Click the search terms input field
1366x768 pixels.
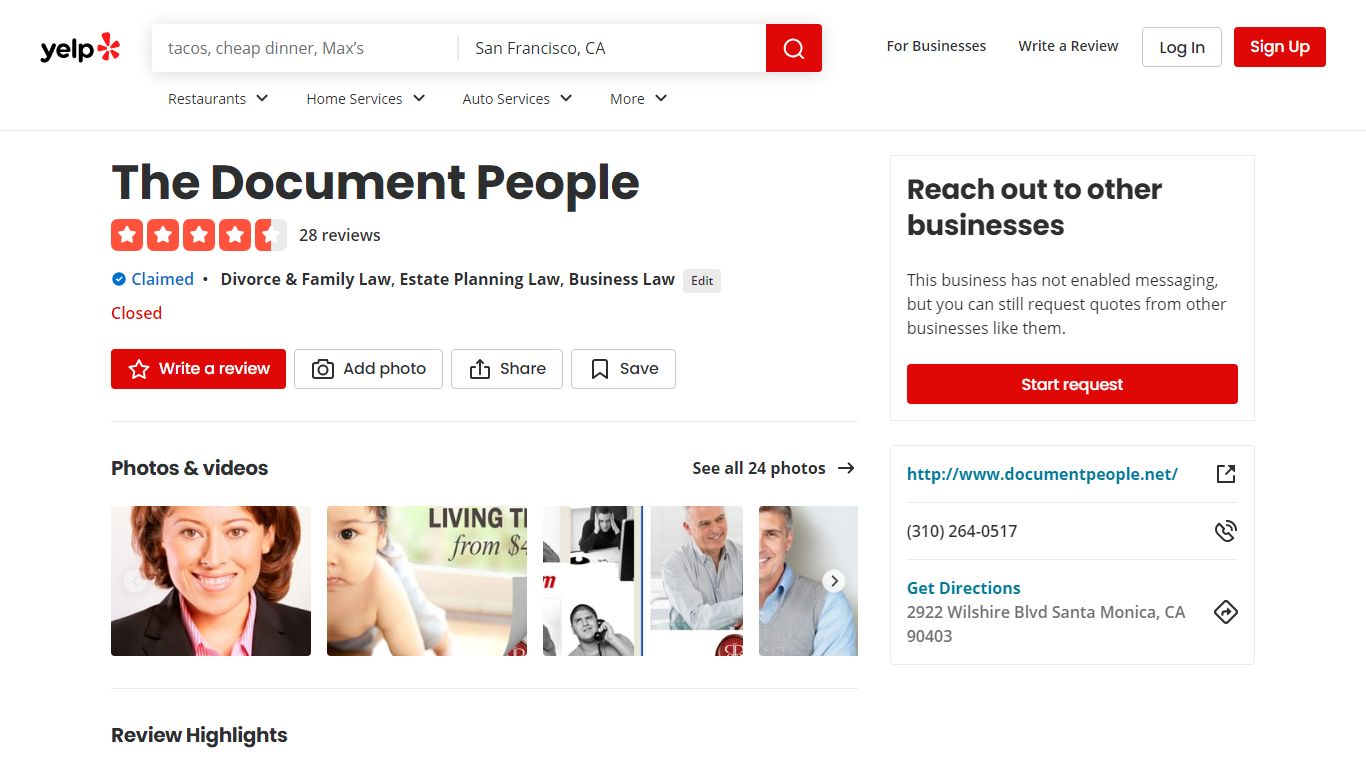(x=305, y=48)
